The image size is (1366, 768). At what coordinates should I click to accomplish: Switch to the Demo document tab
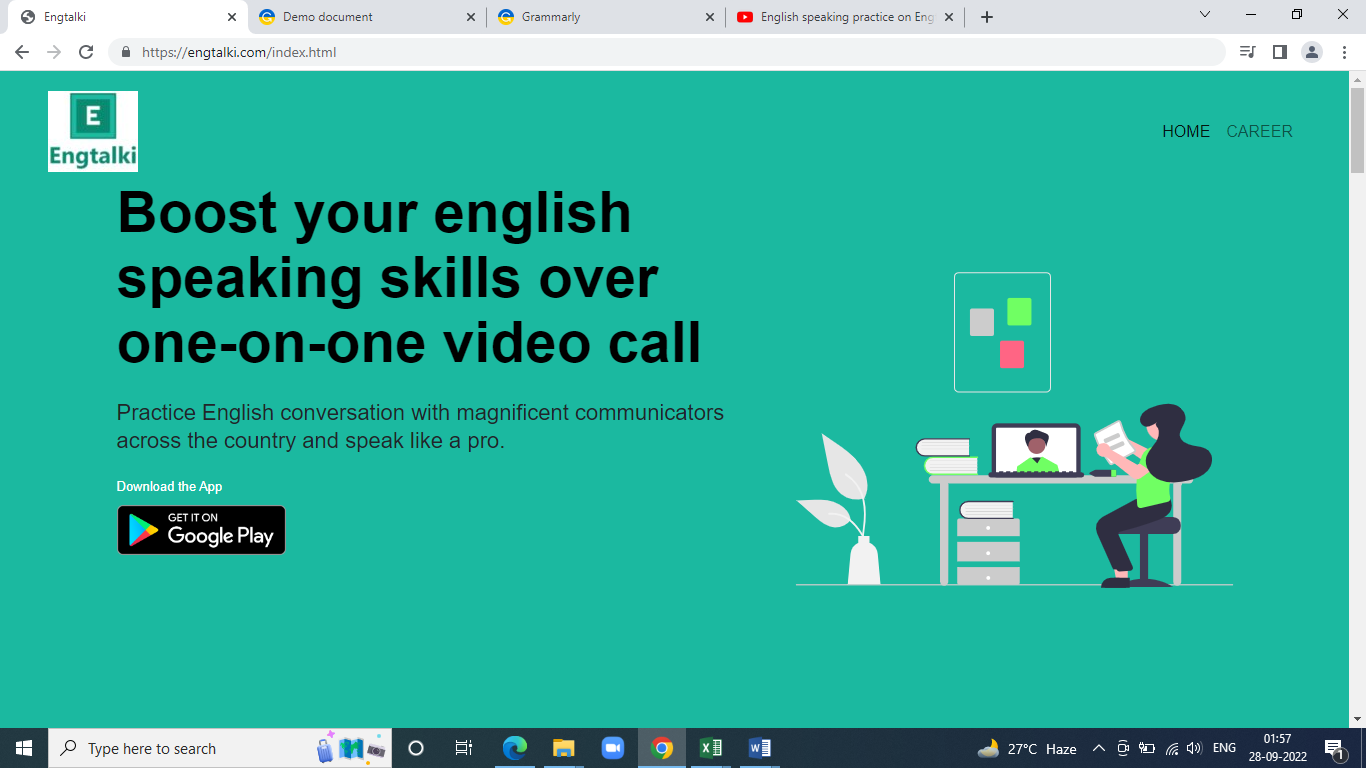click(366, 17)
